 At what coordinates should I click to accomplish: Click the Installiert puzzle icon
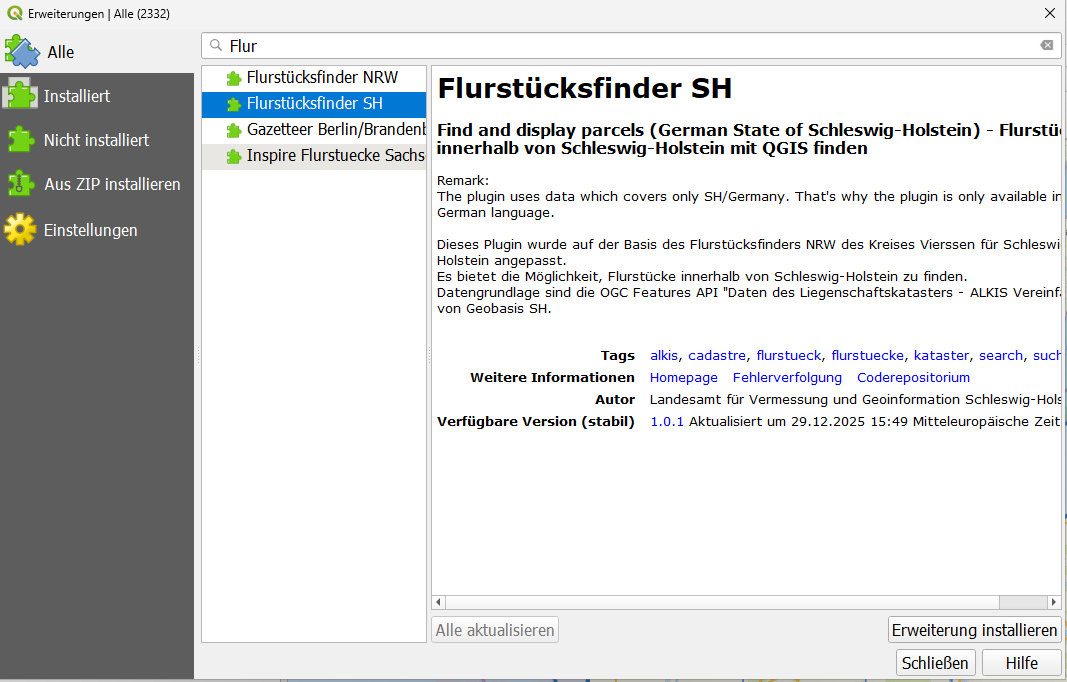click(20, 96)
